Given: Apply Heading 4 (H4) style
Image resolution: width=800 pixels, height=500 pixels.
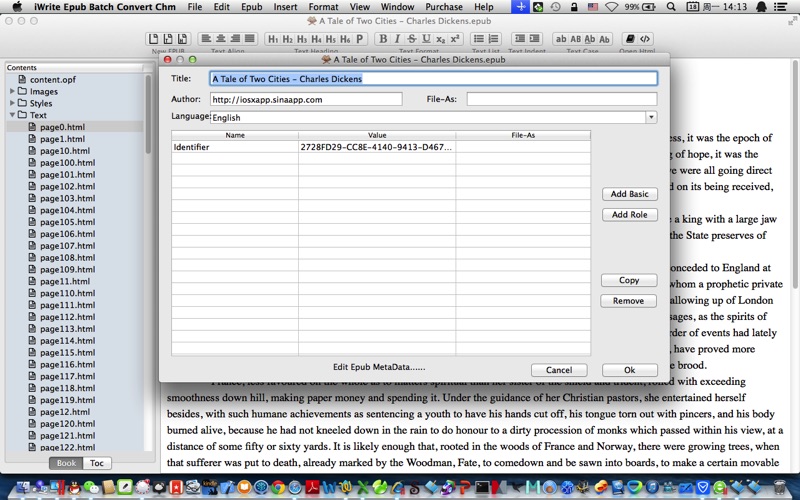Looking at the screenshot, I should point(316,39).
